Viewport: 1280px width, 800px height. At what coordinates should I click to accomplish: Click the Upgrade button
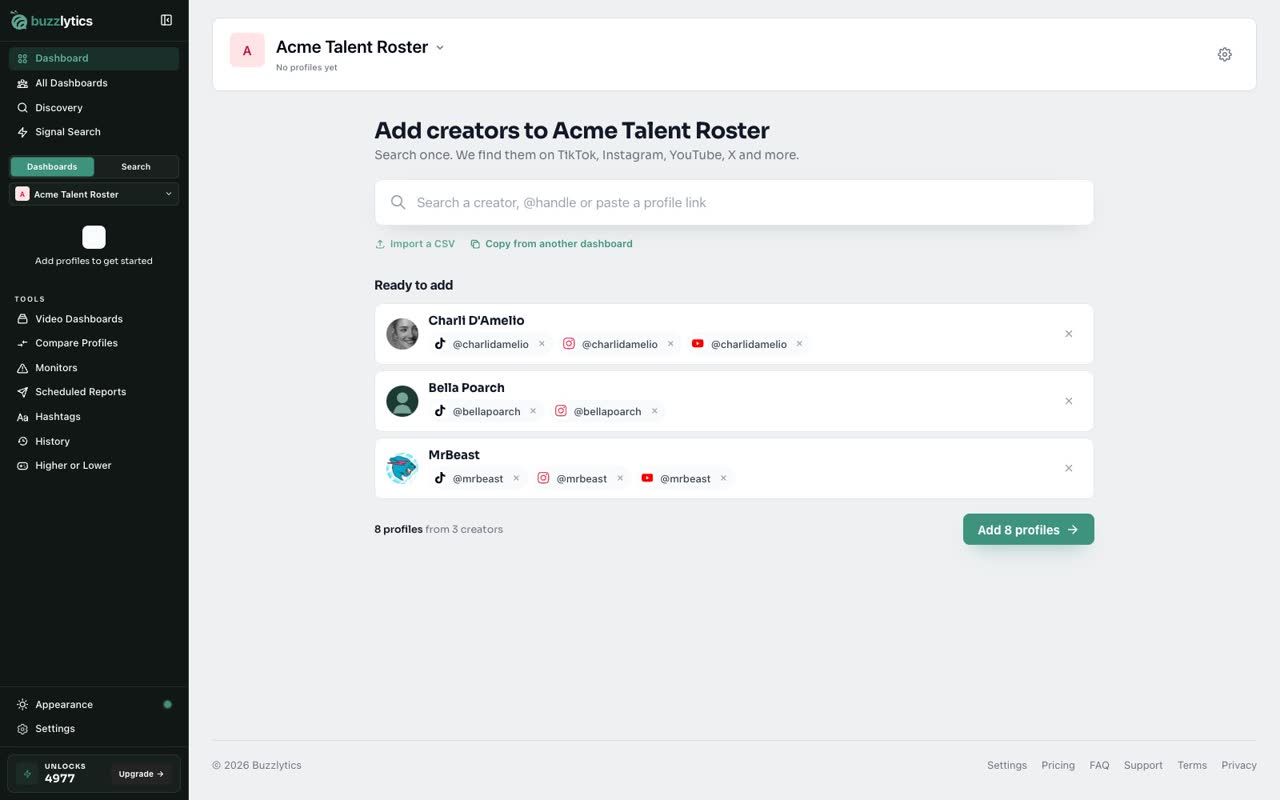(141, 774)
